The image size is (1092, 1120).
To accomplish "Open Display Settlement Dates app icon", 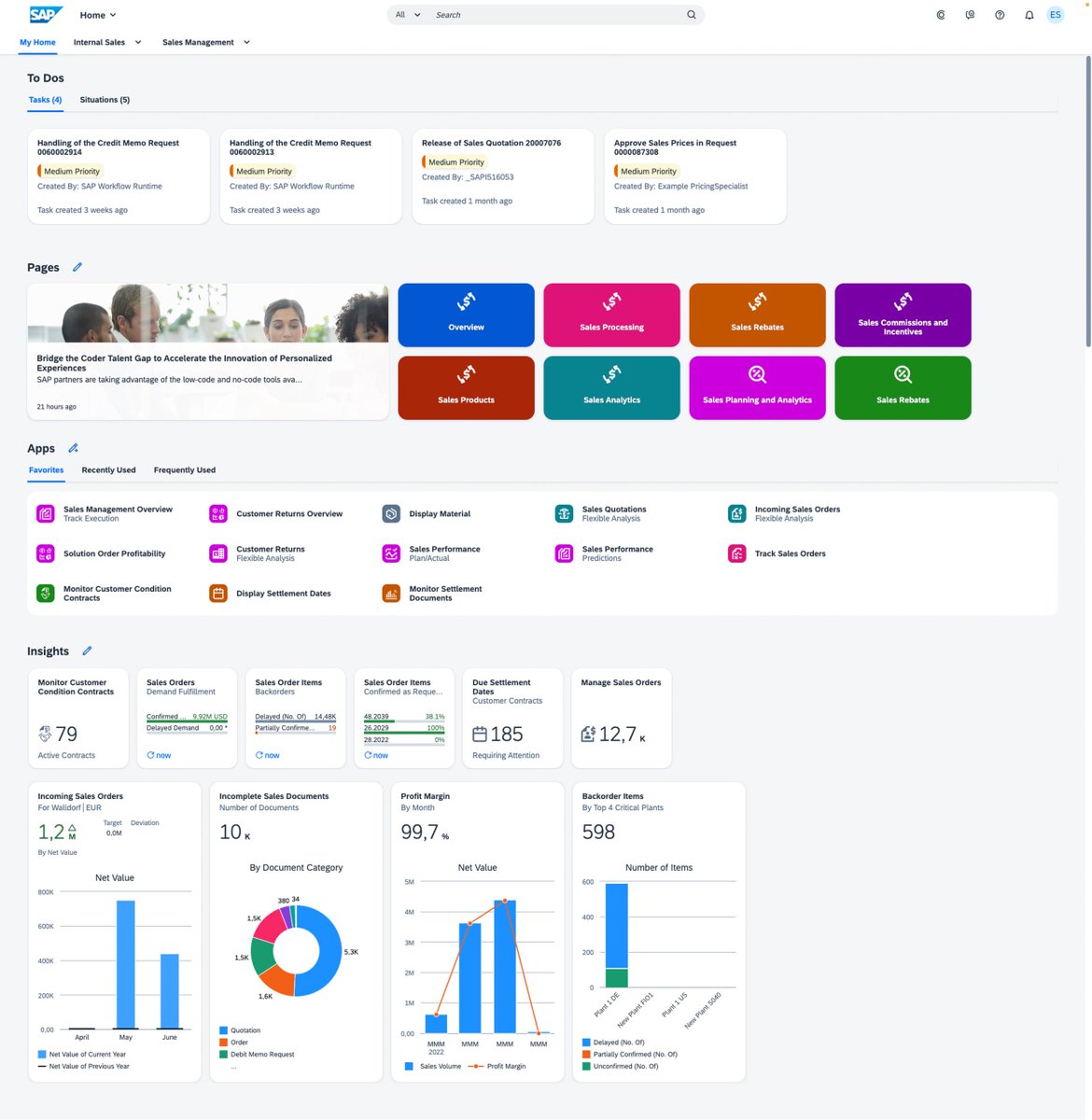I will (218, 594).
